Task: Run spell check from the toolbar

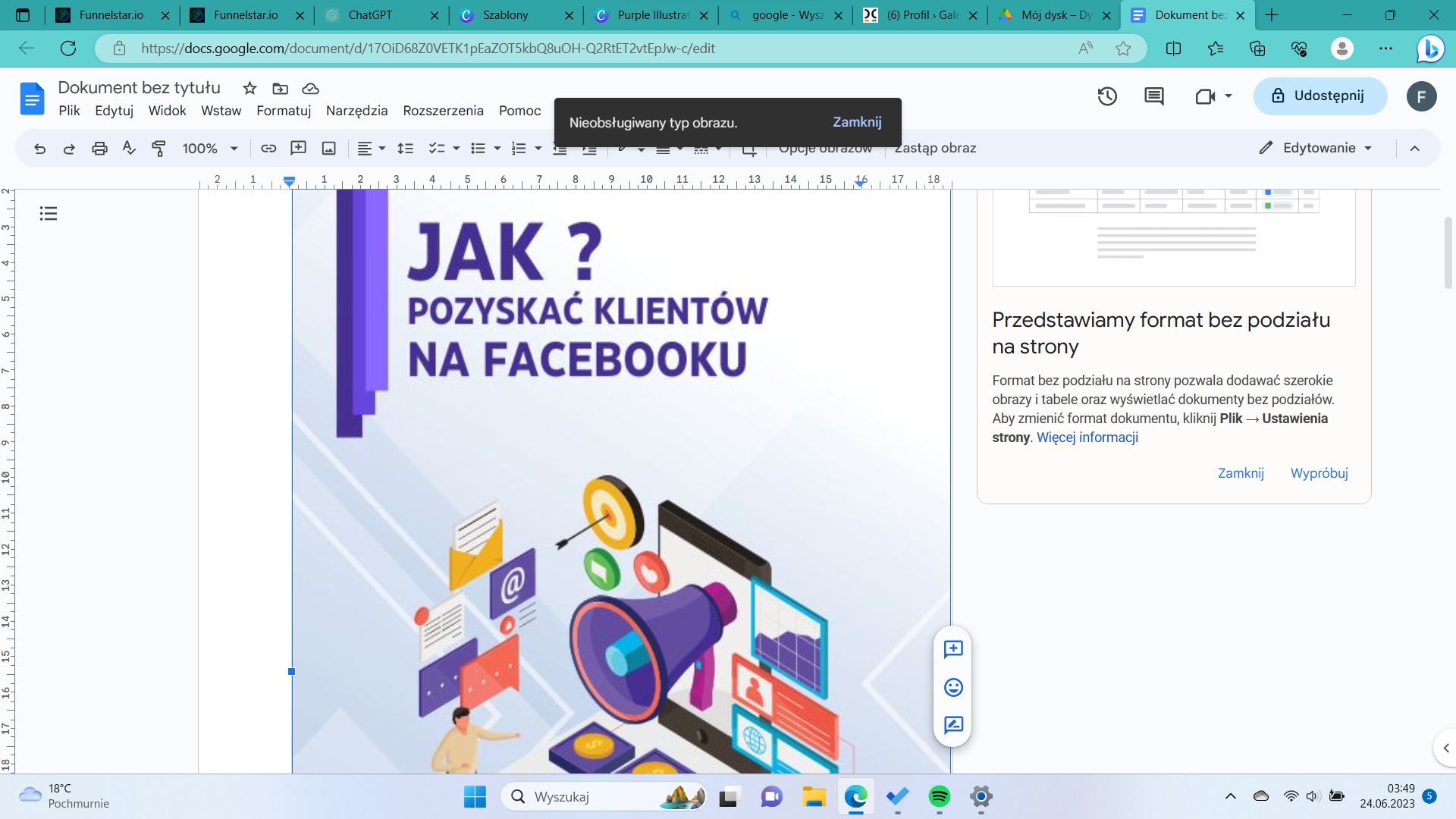Action: click(x=128, y=148)
